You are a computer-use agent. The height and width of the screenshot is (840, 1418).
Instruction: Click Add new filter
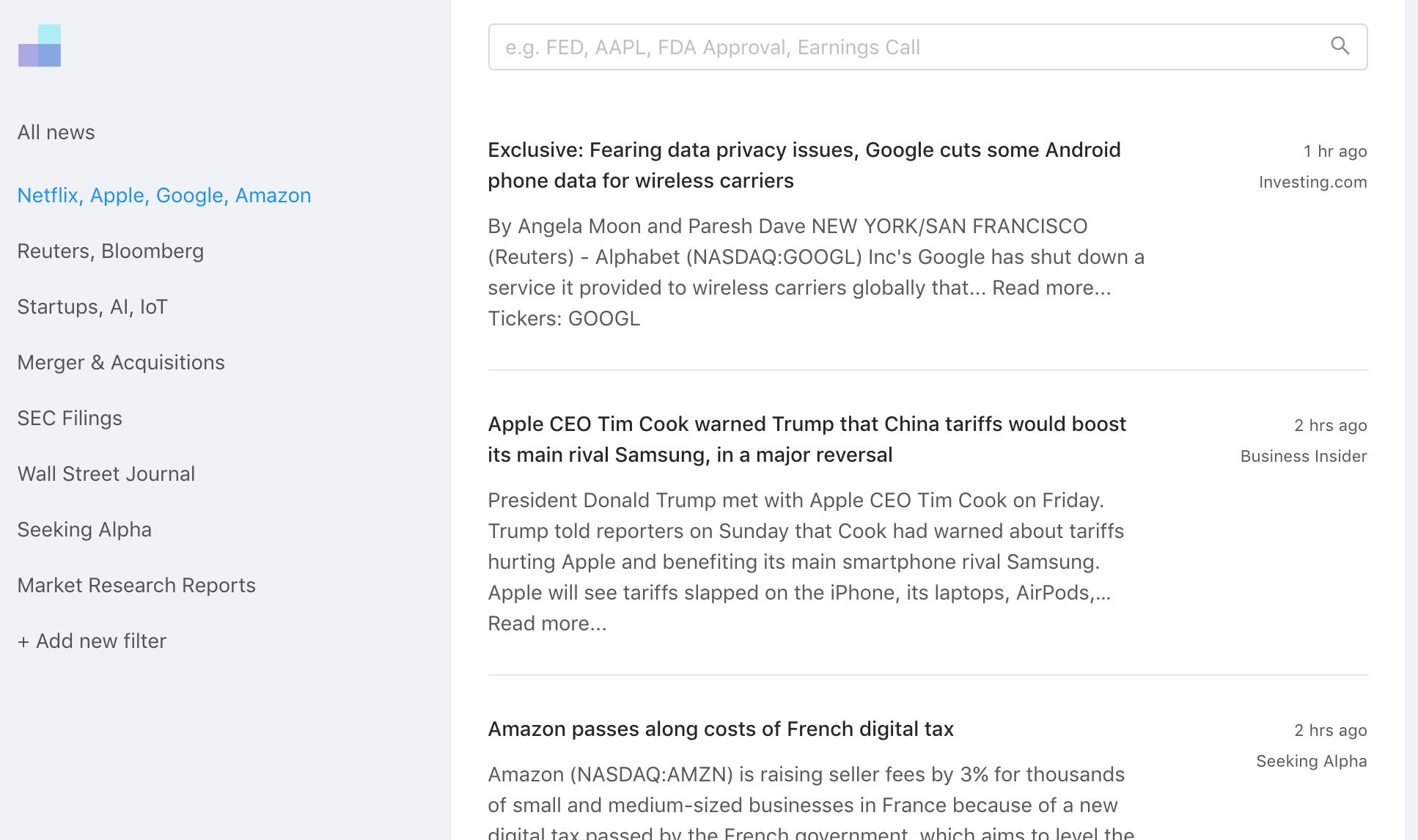(x=92, y=641)
